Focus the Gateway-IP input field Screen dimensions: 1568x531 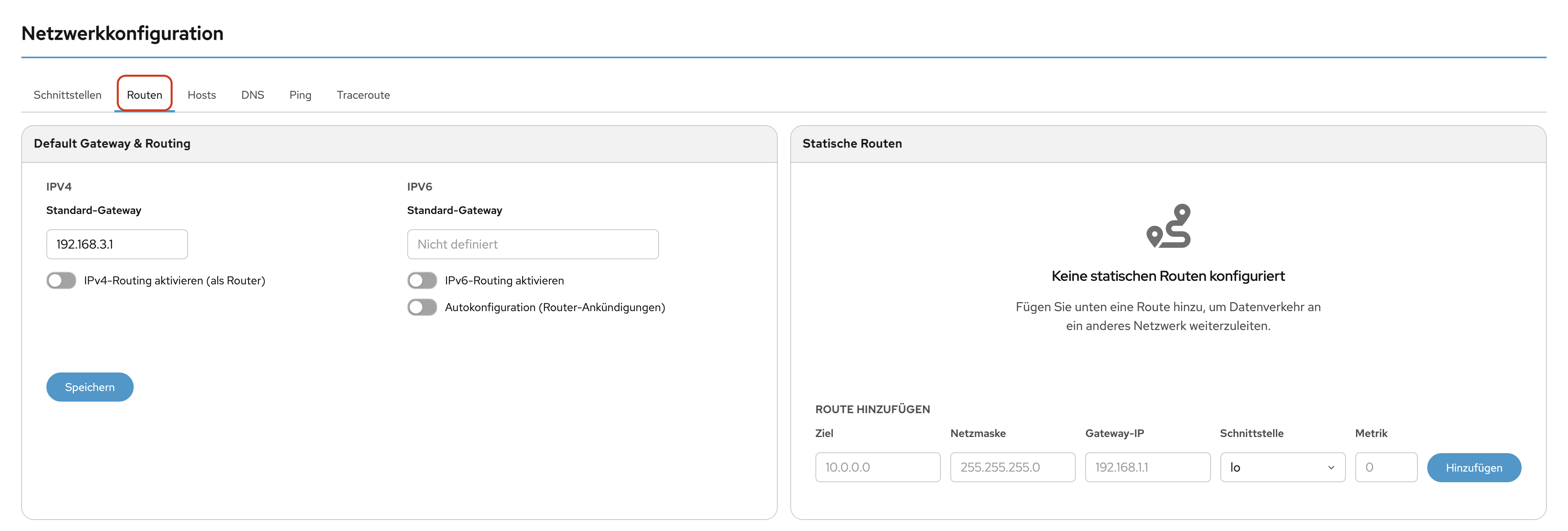(1147, 467)
